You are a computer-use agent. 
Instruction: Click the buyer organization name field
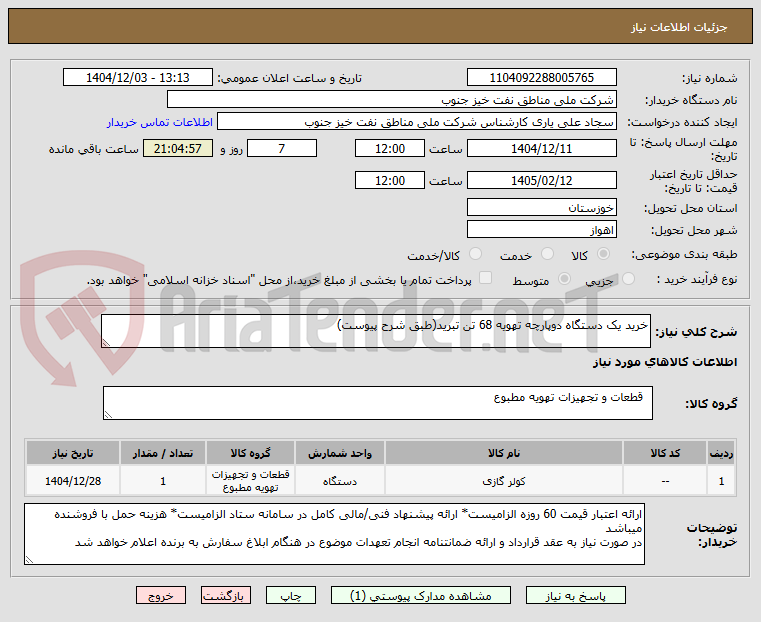point(392,99)
